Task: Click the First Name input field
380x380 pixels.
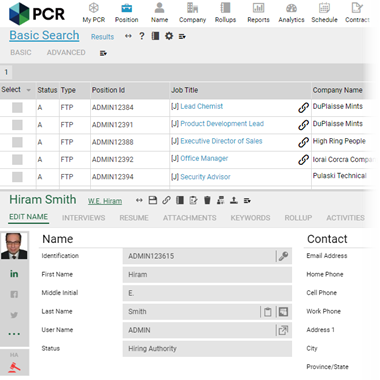Action: pyautogui.click(x=207, y=275)
